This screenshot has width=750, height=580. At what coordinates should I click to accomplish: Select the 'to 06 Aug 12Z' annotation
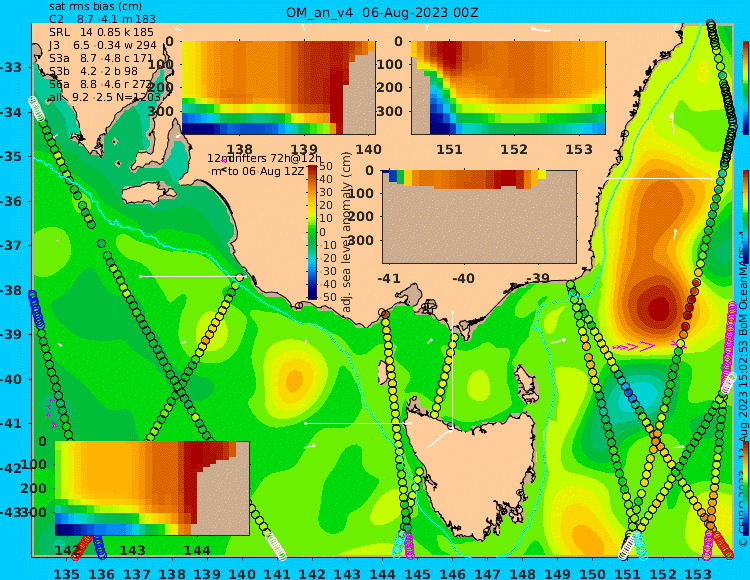(x=265, y=171)
